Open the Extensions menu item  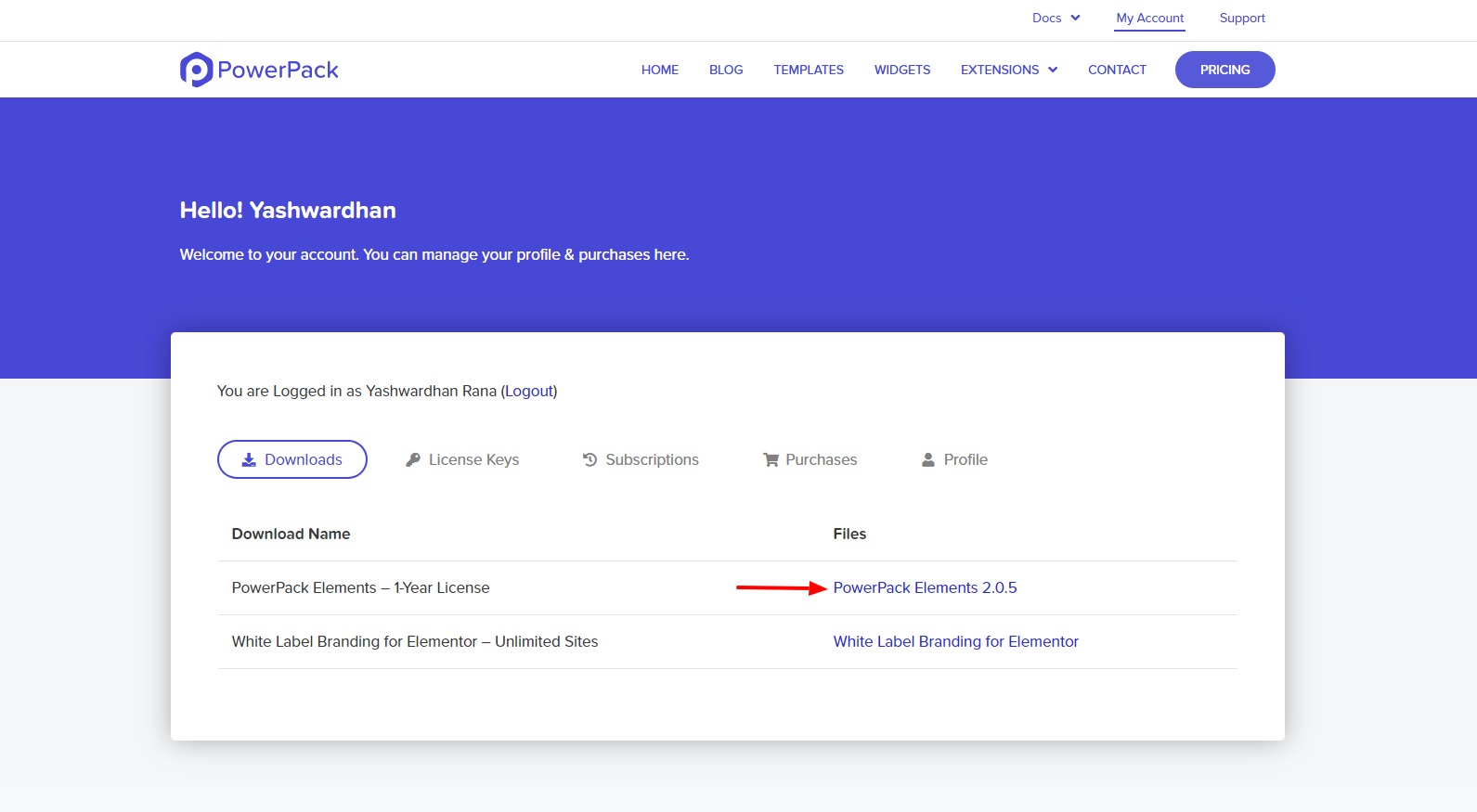(1000, 70)
